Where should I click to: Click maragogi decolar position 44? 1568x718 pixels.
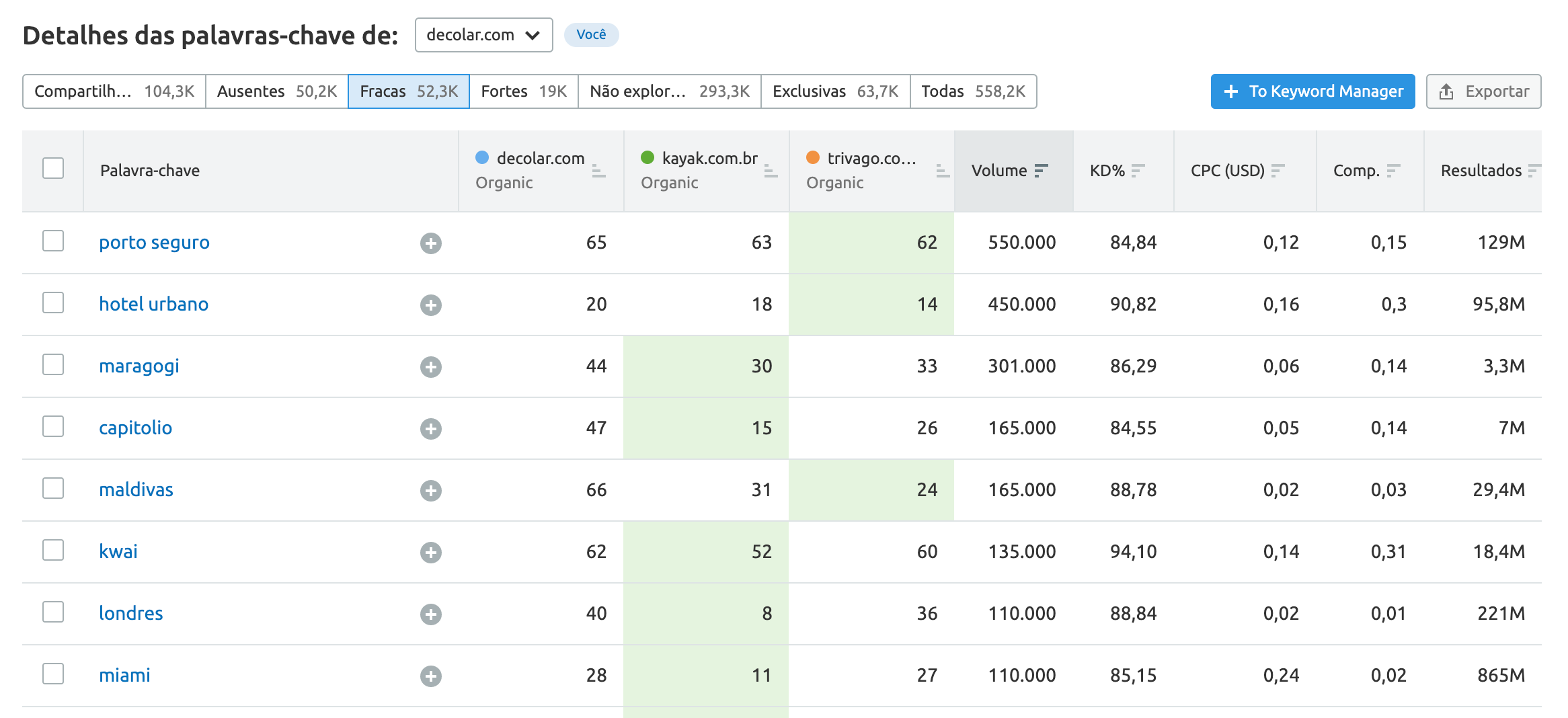pos(596,366)
